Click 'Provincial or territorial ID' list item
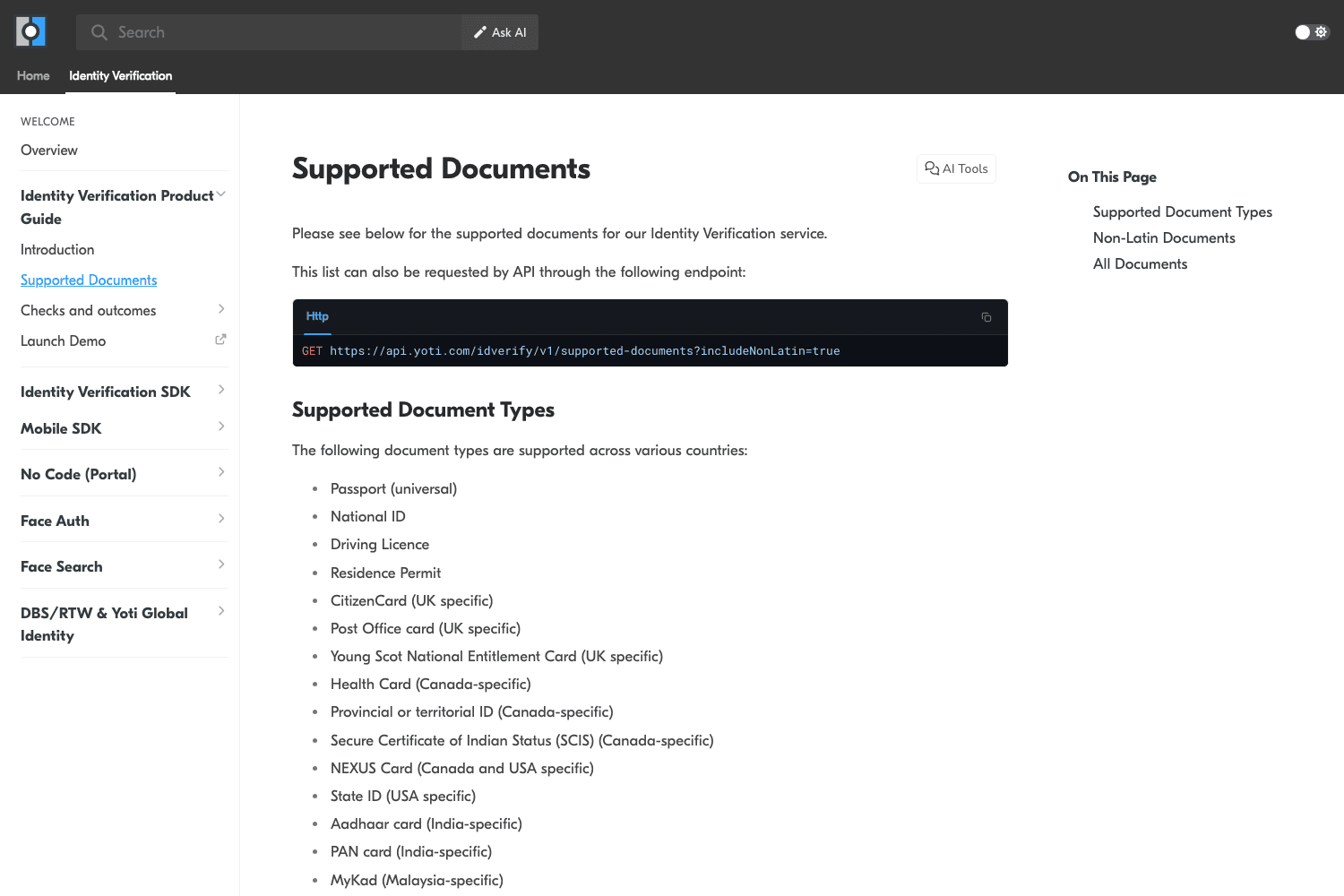Viewport: 1344px width, 896px height. [x=472, y=711]
